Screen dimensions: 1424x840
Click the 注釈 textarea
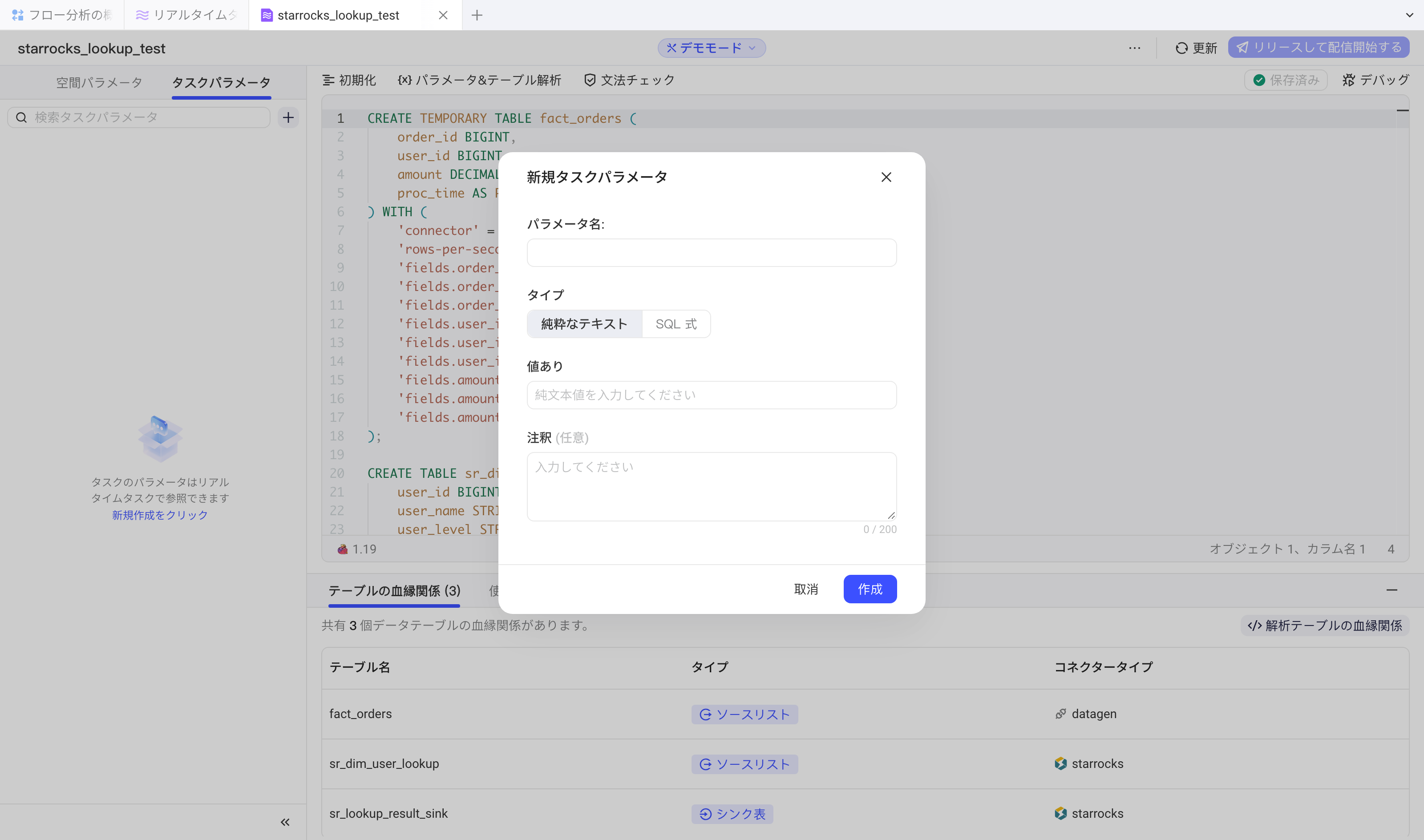click(x=712, y=486)
